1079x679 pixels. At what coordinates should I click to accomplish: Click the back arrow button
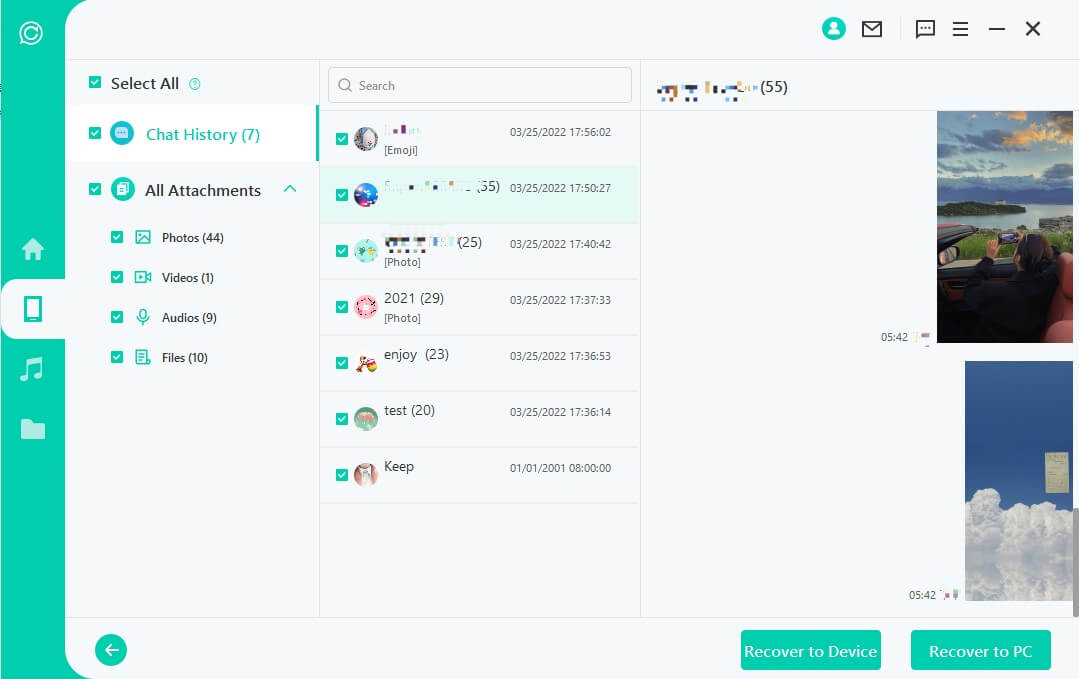click(x=111, y=649)
